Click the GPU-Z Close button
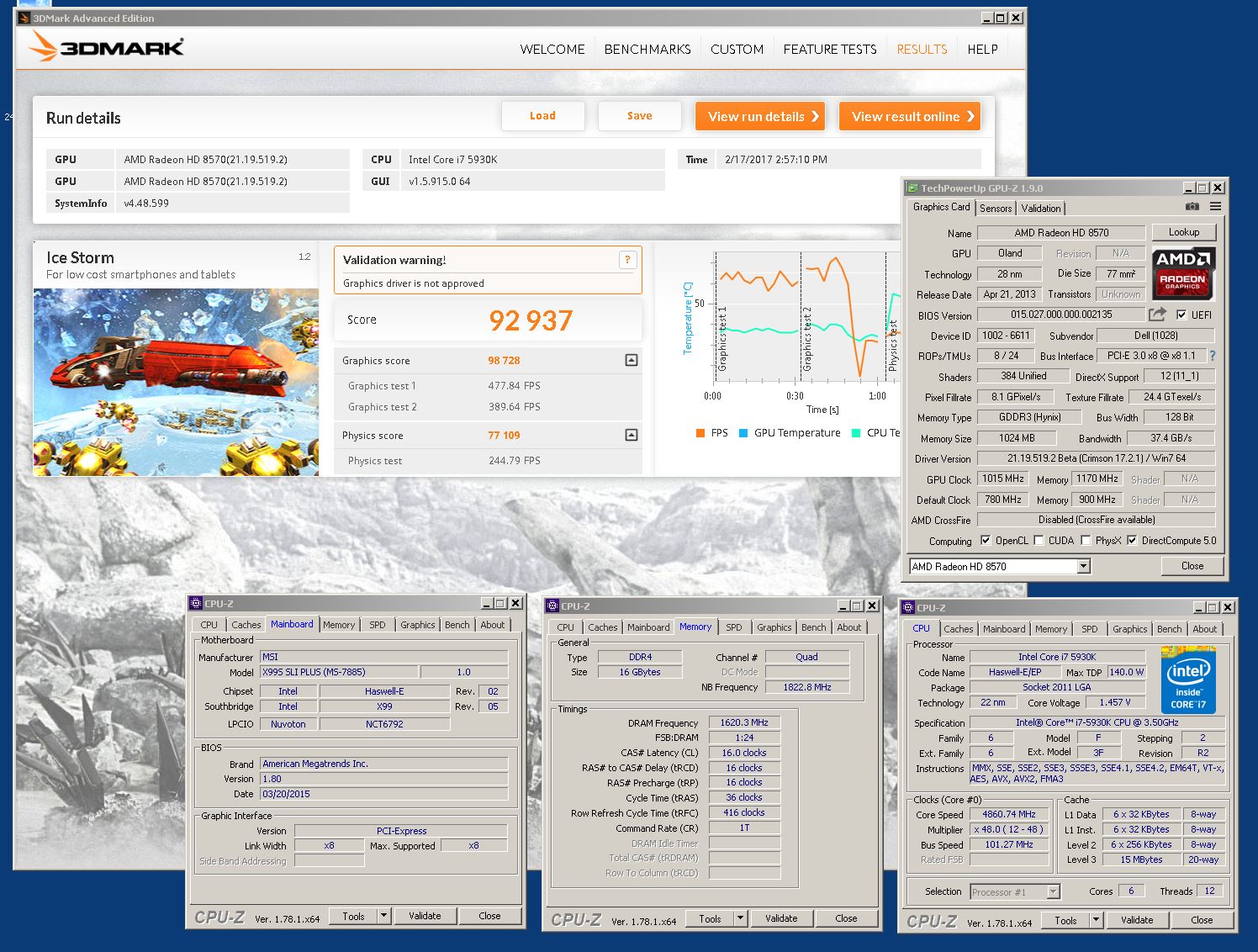This screenshot has width=1258, height=952. click(x=1192, y=566)
